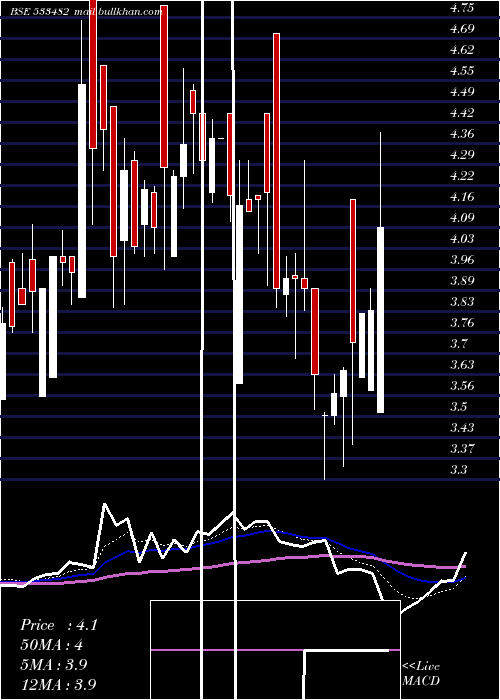The image size is (500, 700).
Task: Select the 3.37 price label
Action: coord(462,449)
